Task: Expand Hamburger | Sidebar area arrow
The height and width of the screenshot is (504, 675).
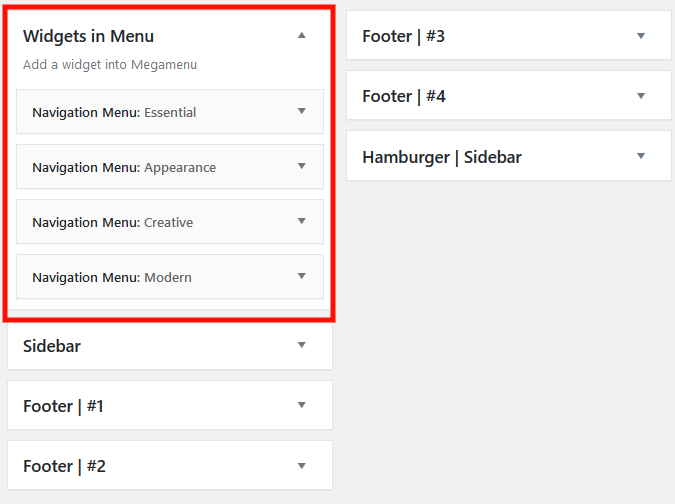Action: coord(641,156)
